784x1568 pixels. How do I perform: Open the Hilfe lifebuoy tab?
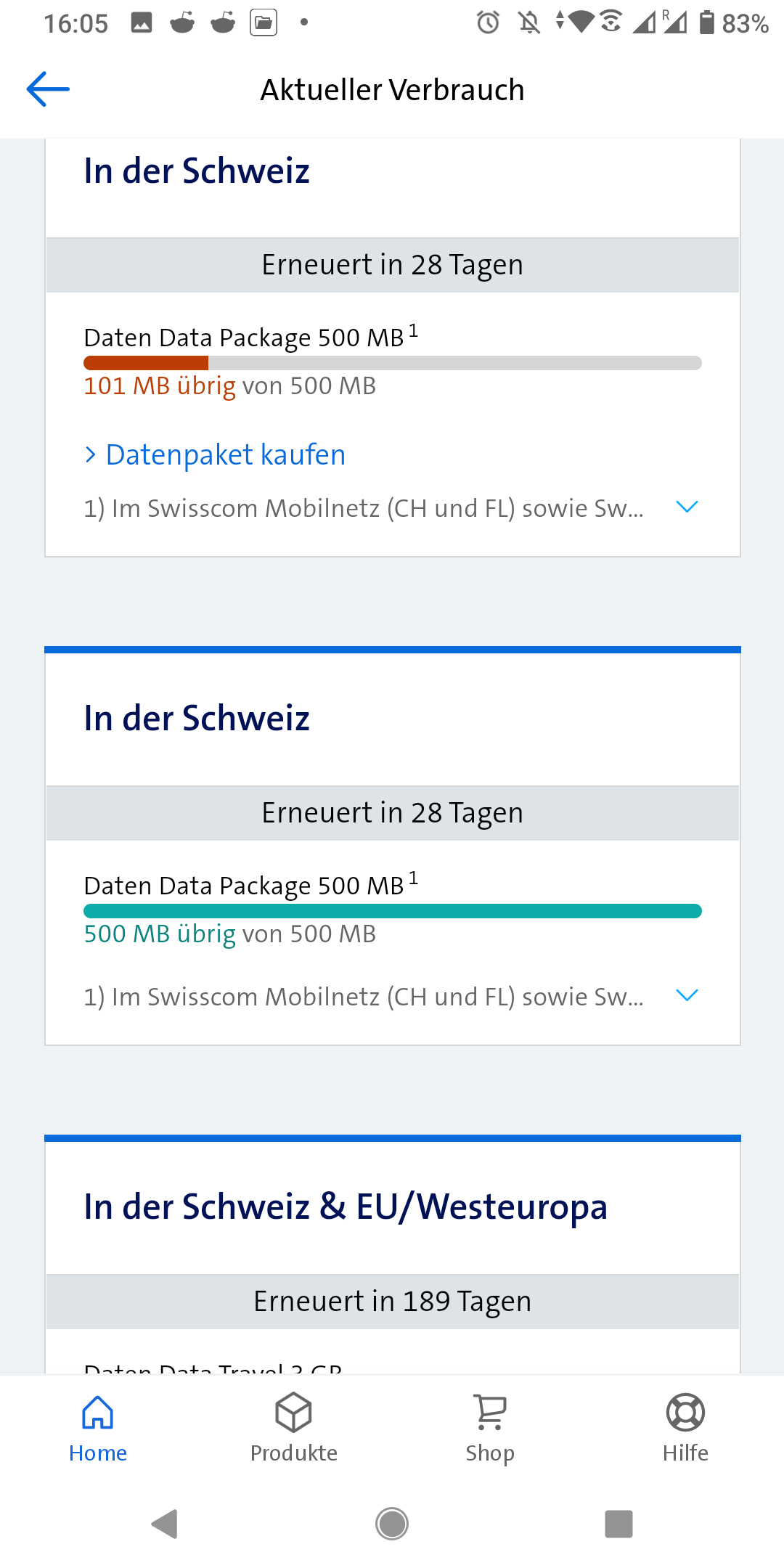coord(685,1427)
